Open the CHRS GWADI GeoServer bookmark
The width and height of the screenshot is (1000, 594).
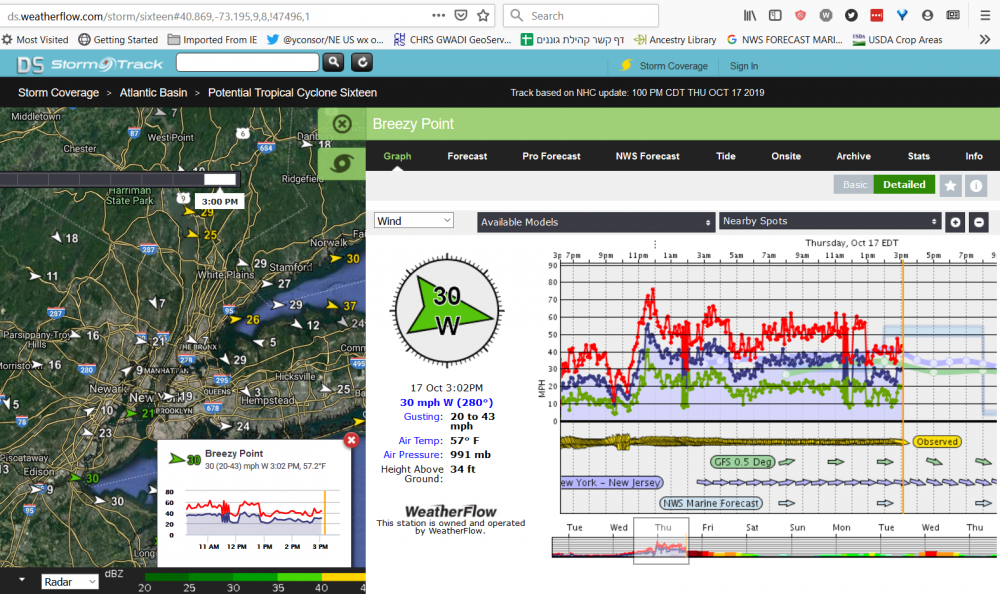coord(452,40)
